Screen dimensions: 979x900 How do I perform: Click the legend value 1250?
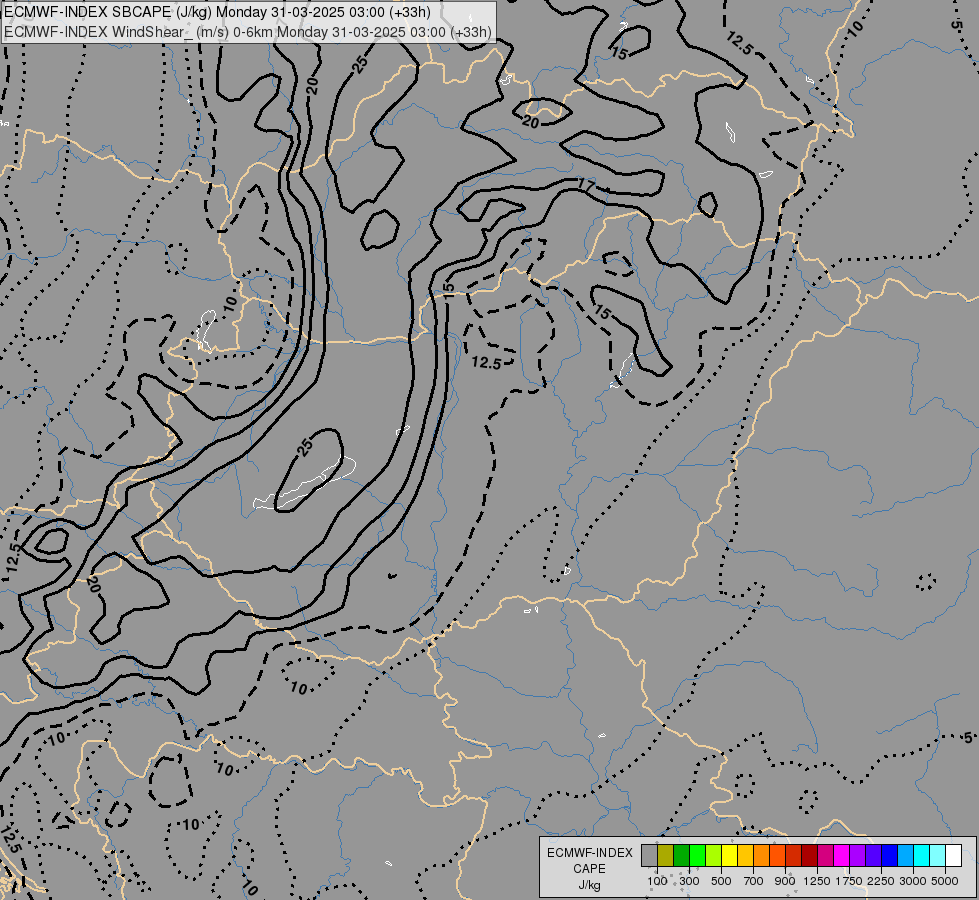817,881
